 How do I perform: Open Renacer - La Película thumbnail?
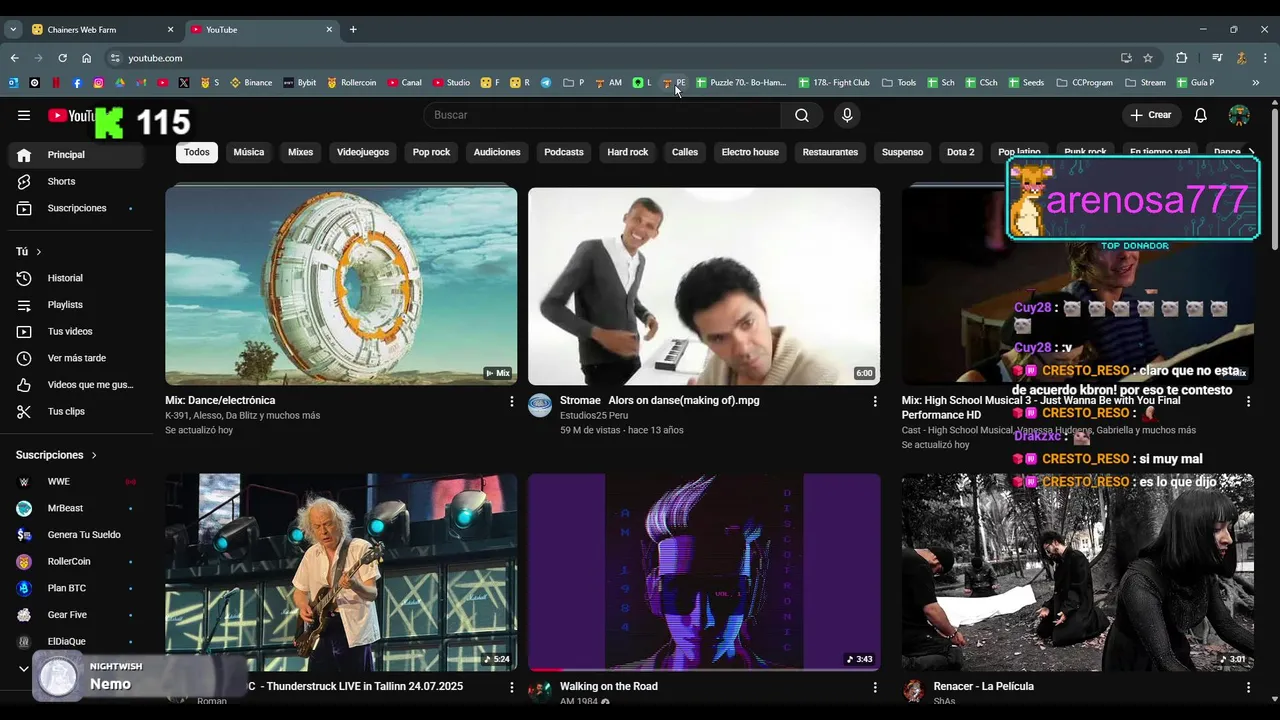pyautogui.click(x=1077, y=572)
